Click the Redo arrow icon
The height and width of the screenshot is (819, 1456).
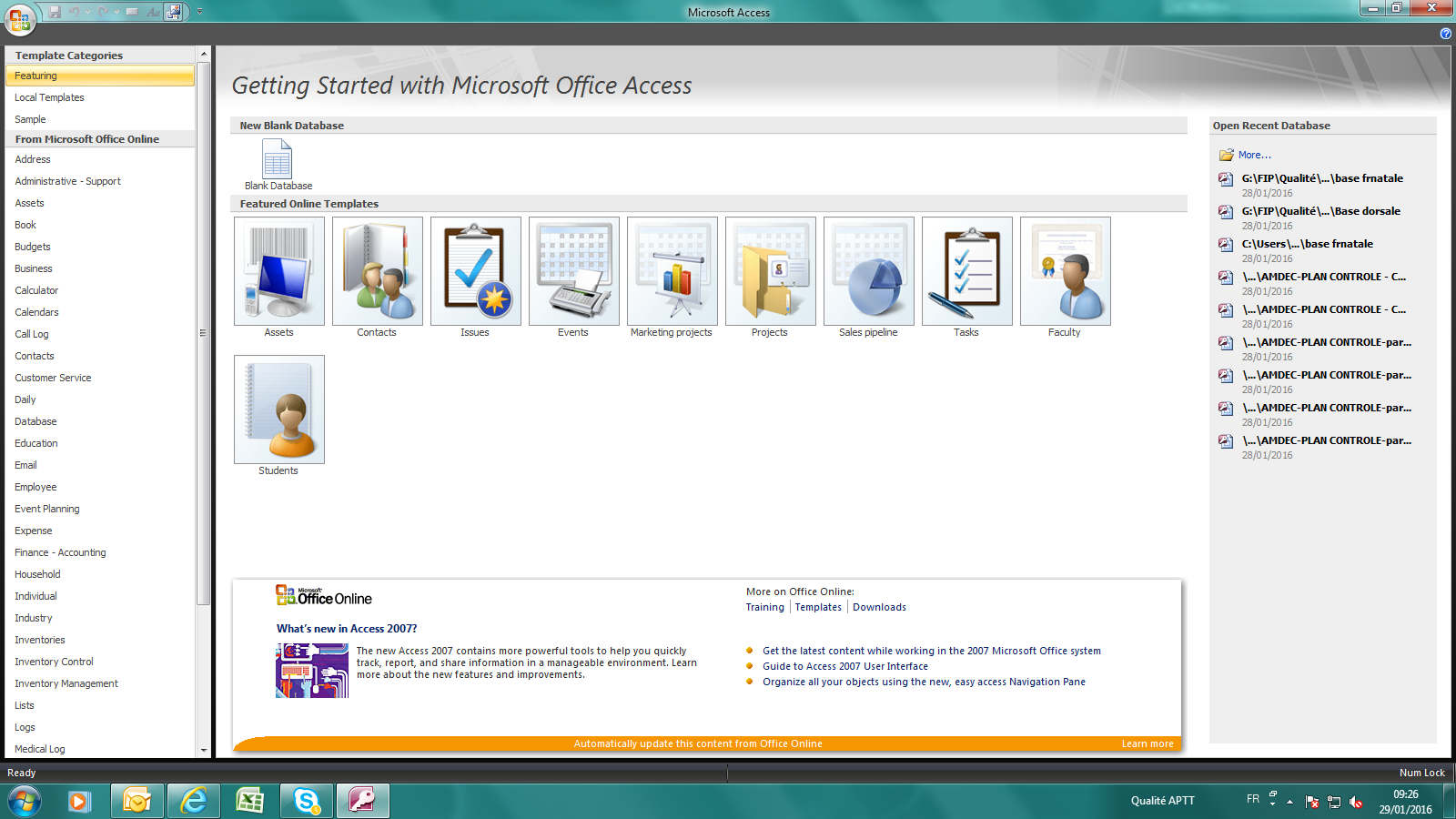[103, 12]
